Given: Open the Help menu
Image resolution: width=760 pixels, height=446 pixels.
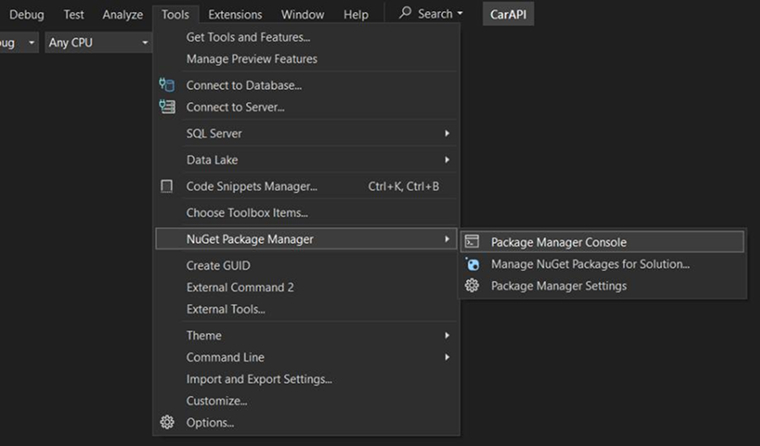Looking at the screenshot, I should coord(356,15).
